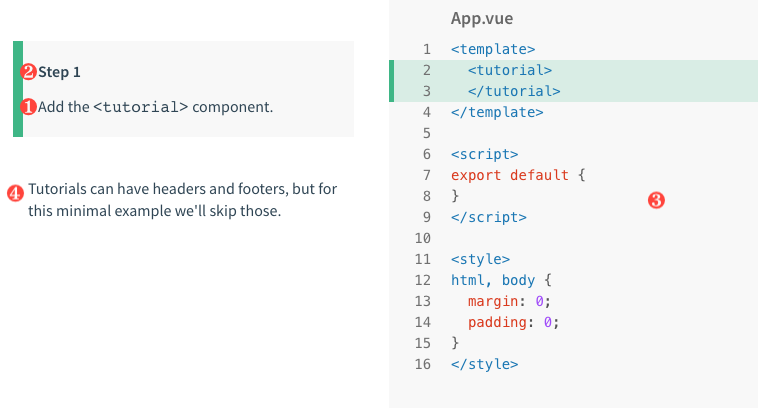The width and height of the screenshot is (758, 408).
Task: Click line 7 'export default {'
Action: [x=518, y=175]
